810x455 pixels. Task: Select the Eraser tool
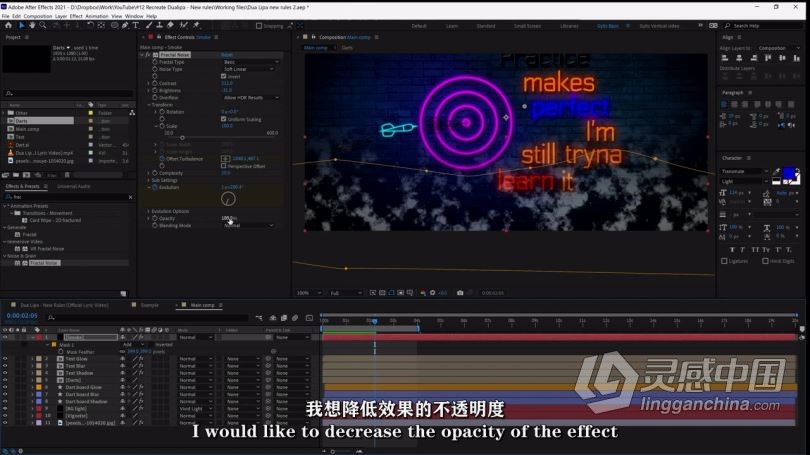(x=170, y=25)
